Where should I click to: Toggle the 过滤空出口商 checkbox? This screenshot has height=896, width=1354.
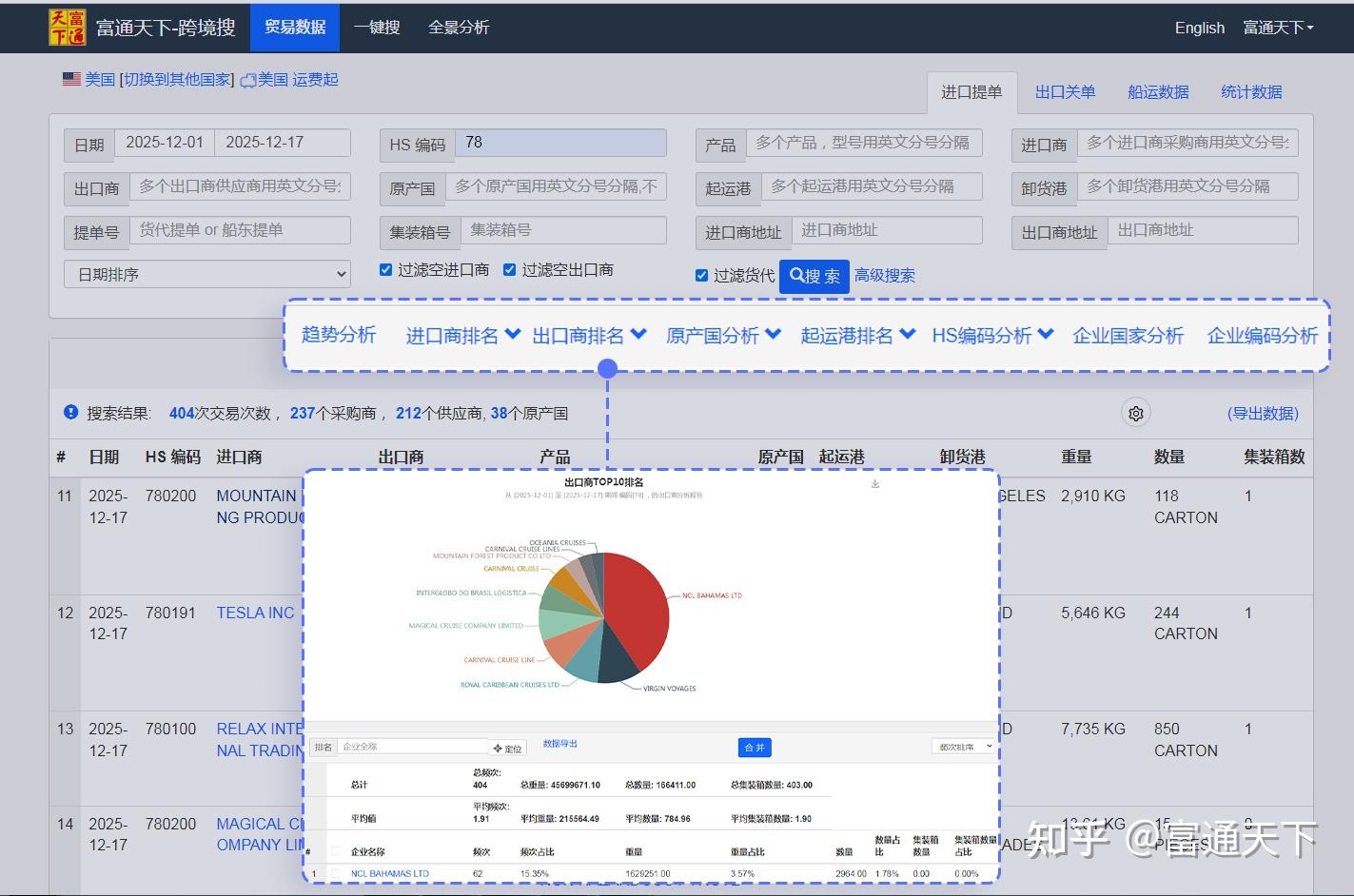(x=509, y=269)
